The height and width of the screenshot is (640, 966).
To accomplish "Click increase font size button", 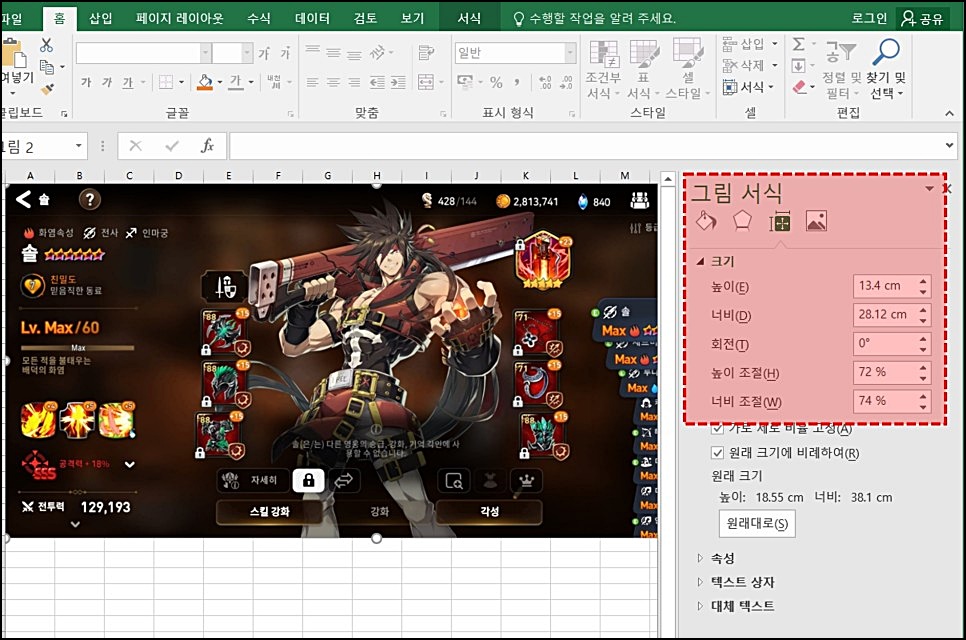I will point(264,54).
